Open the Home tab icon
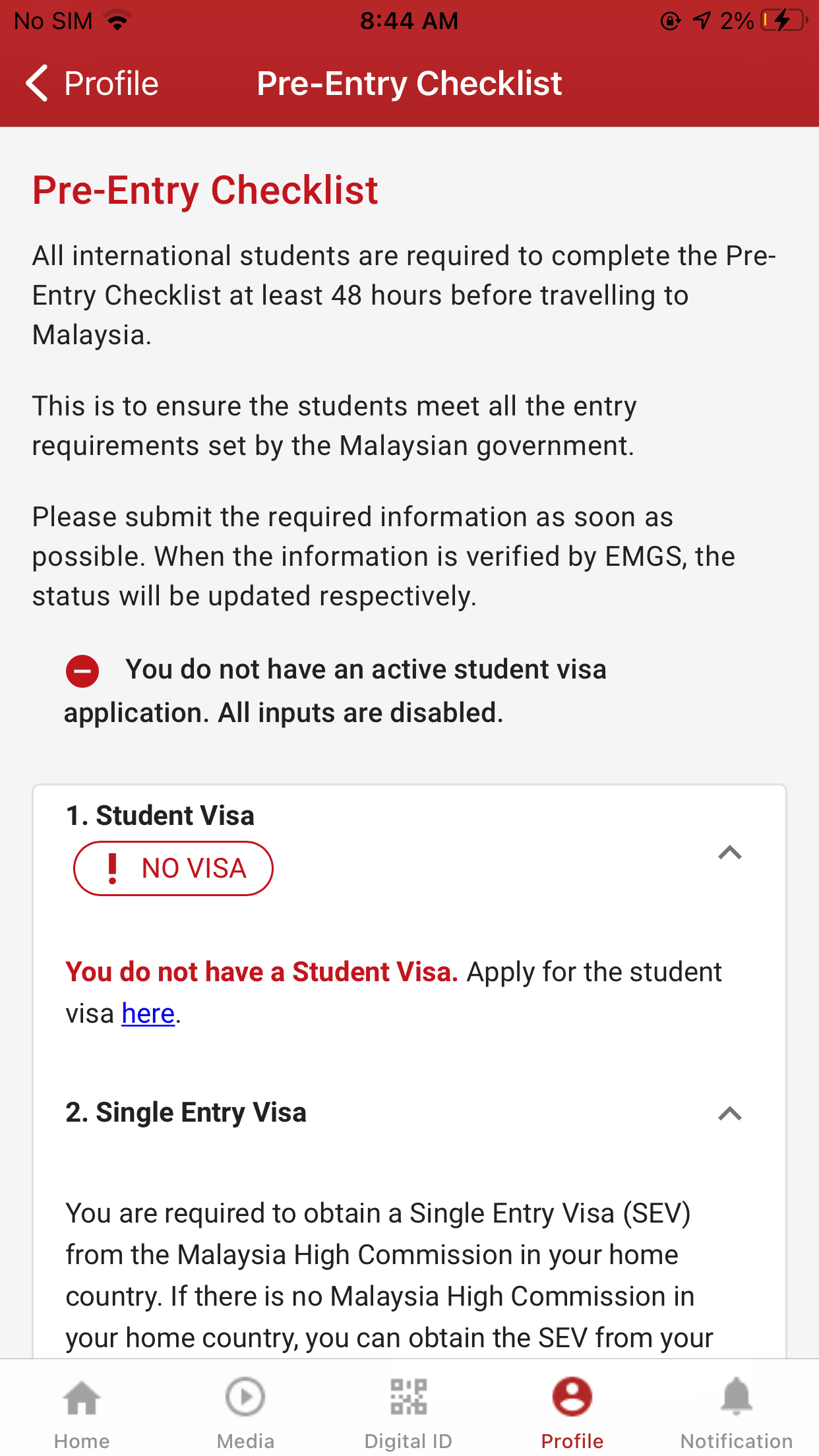 [82, 1397]
